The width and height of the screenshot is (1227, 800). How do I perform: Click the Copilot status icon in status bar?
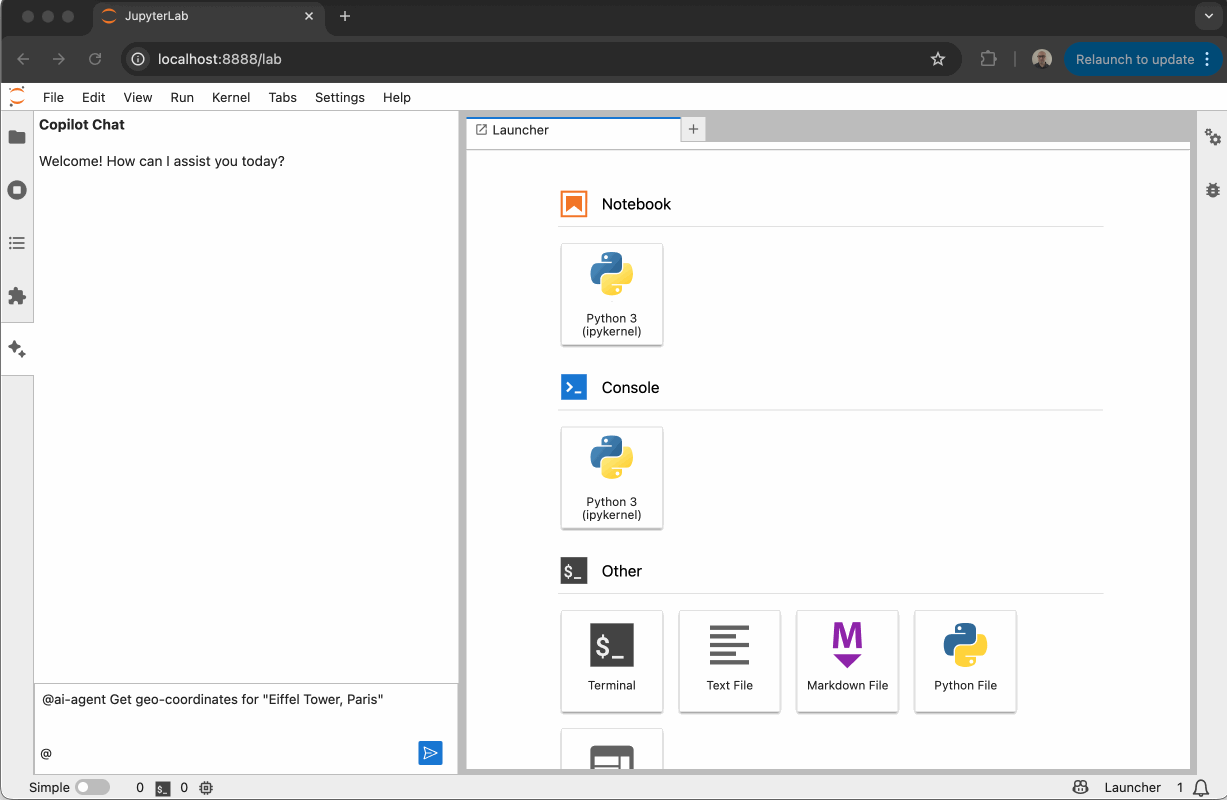point(1080,787)
